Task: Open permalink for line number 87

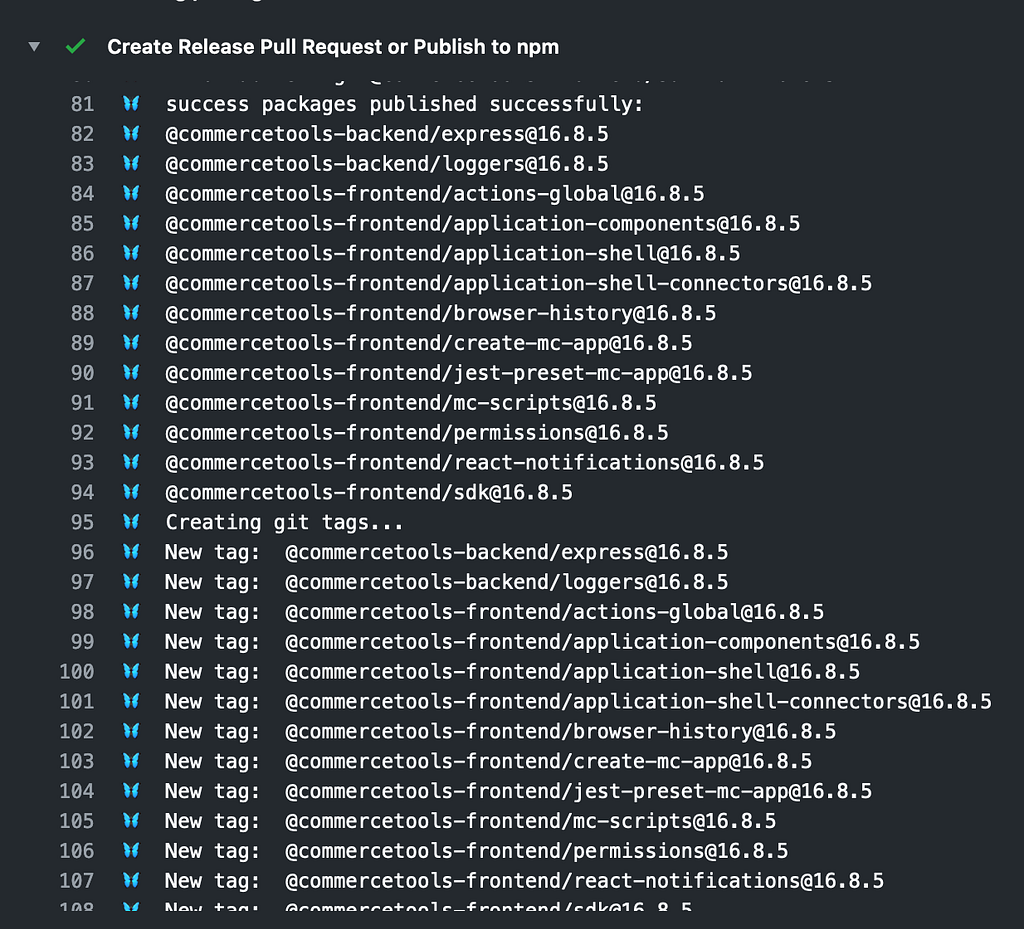Action: click(82, 283)
